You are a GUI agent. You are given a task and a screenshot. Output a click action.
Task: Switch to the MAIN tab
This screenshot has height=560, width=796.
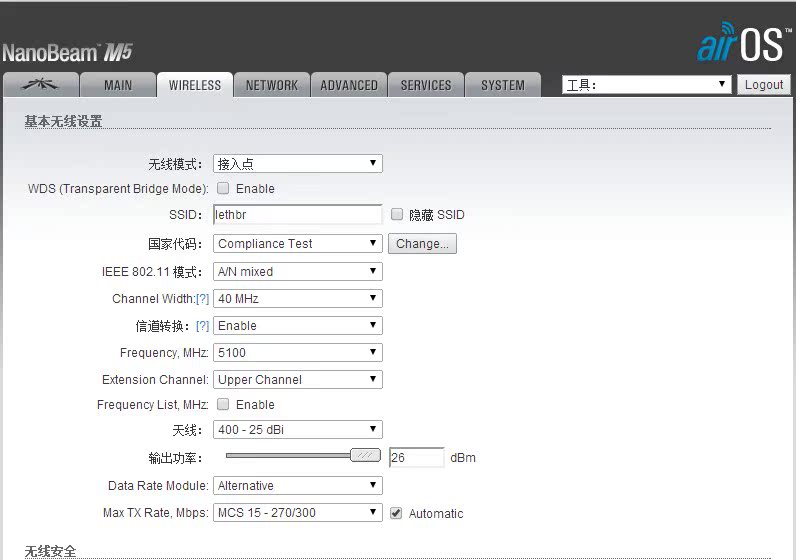(118, 85)
